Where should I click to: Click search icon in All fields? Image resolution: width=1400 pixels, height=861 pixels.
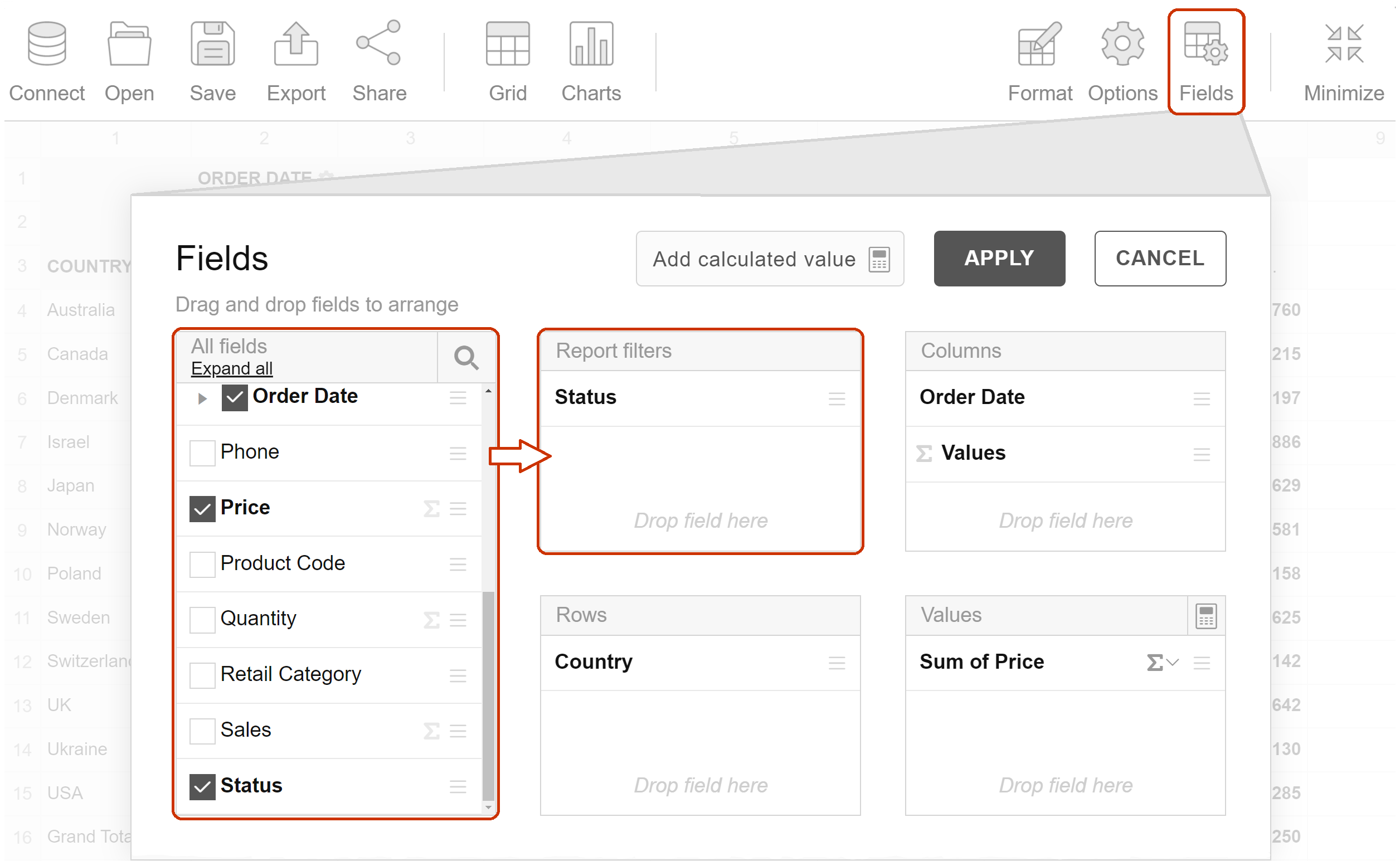(466, 358)
